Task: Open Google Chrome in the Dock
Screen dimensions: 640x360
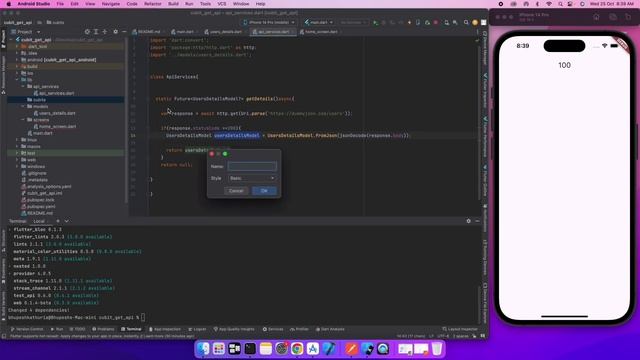Action: click(297, 349)
